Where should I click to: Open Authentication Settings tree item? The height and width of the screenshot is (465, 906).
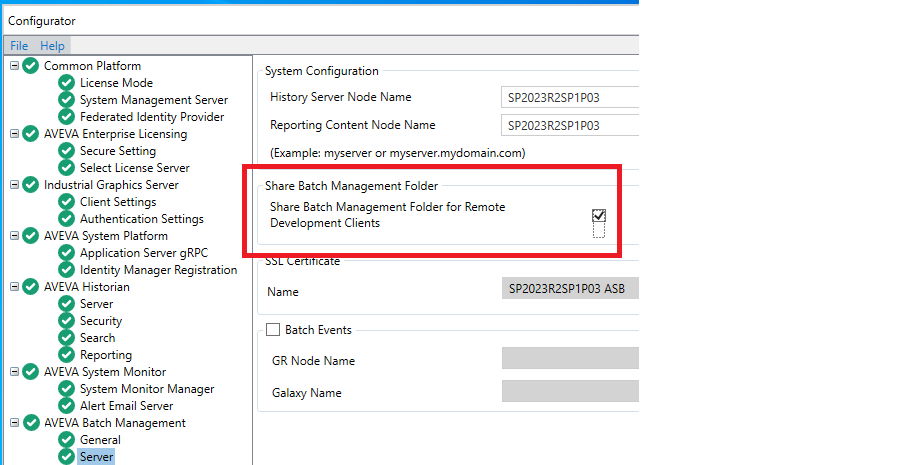[142, 219]
